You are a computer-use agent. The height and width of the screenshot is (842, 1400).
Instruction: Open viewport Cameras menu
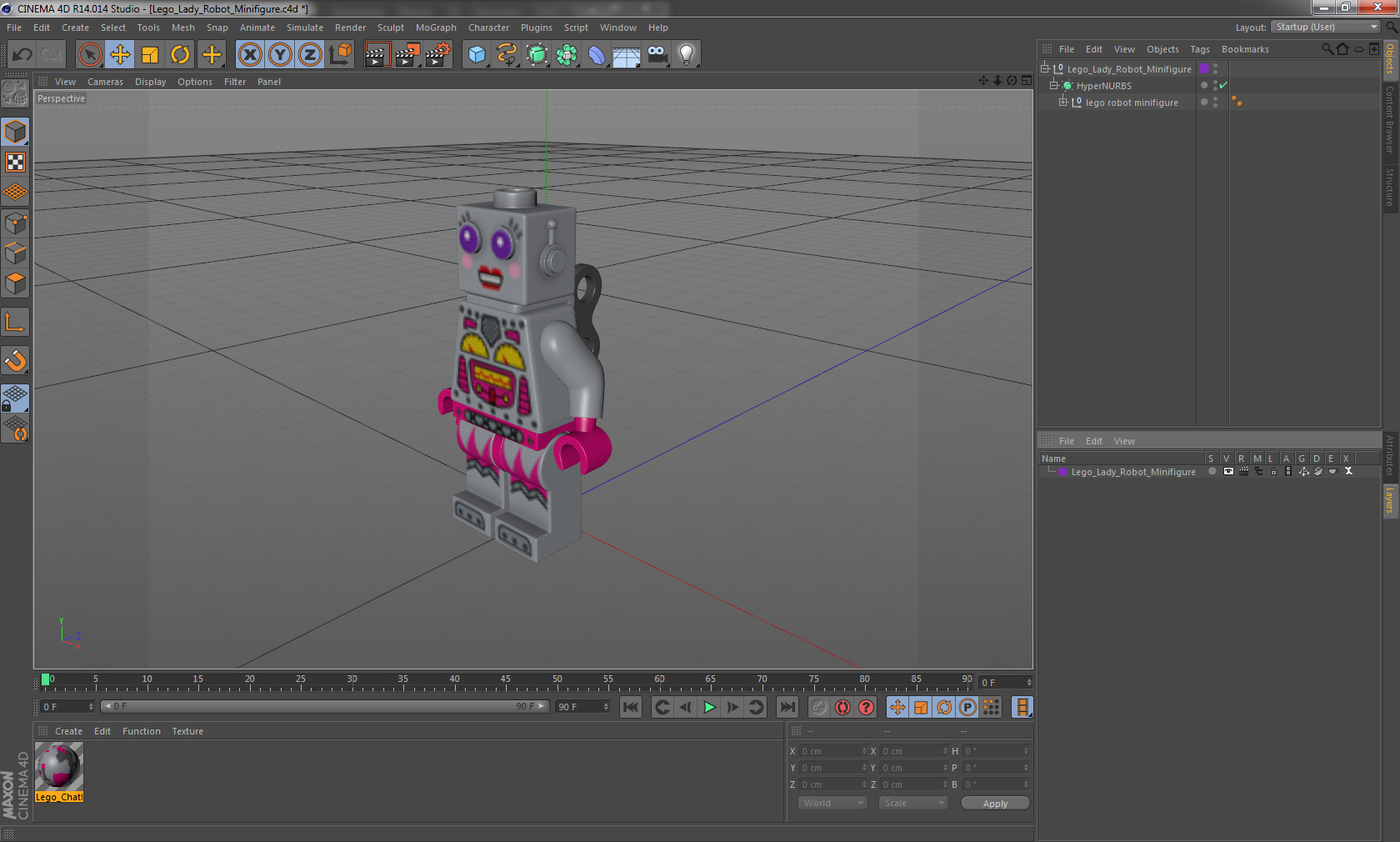click(105, 82)
